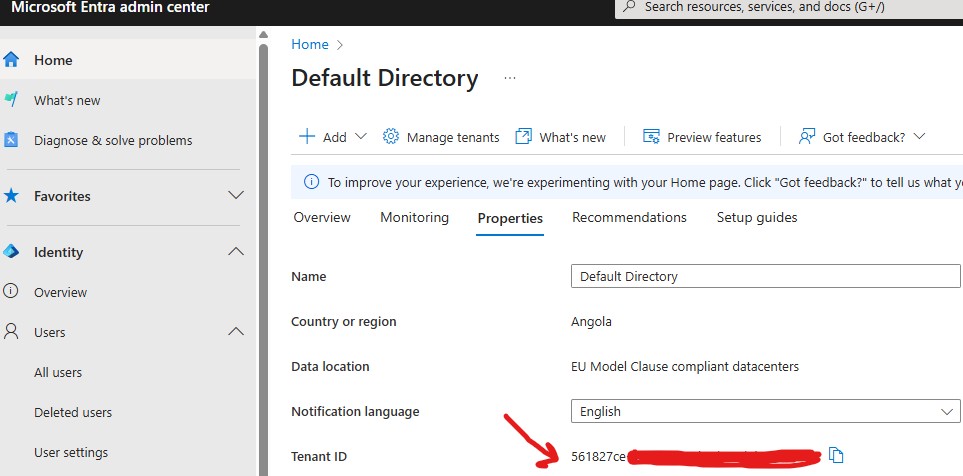Open the Recommendations tab
Viewport: 963px width, 476px height.
coord(630,217)
